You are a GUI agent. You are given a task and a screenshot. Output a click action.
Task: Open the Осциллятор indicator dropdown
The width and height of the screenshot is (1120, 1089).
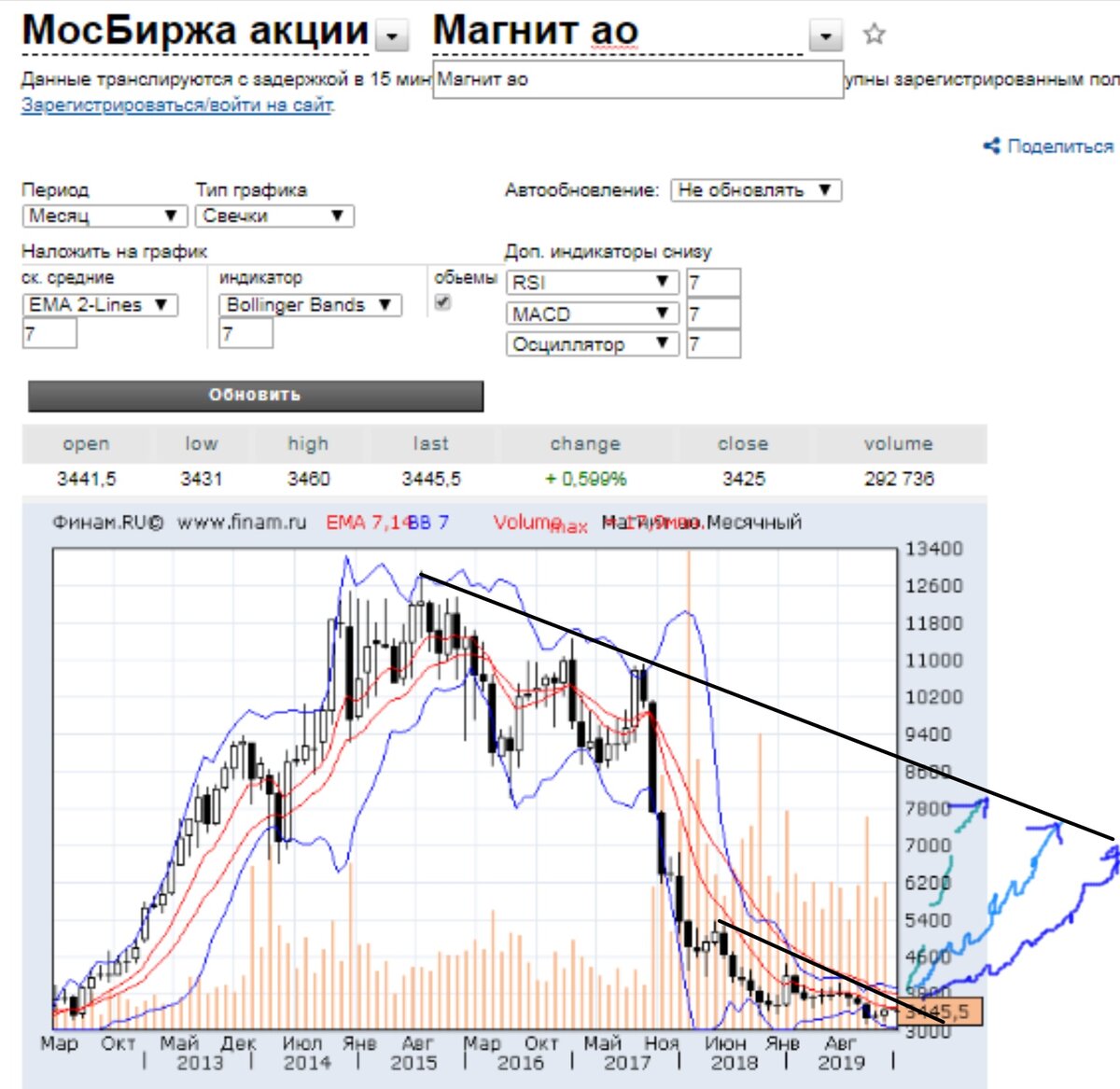[x=592, y=343]
